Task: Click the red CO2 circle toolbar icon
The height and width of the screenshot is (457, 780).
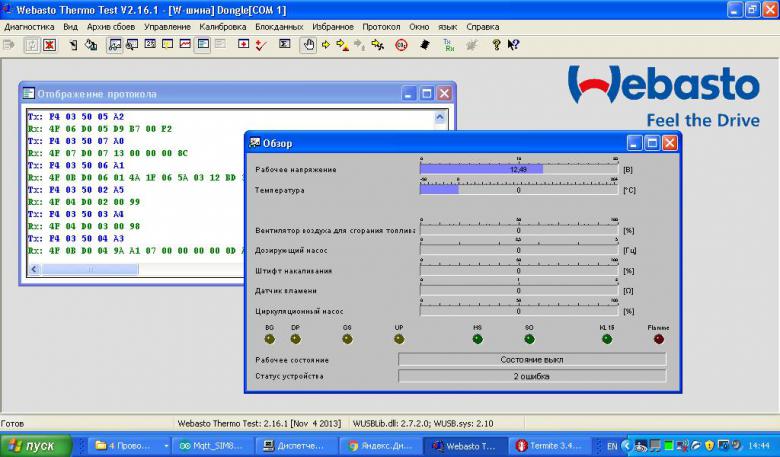Action: [x=401, y=45]
